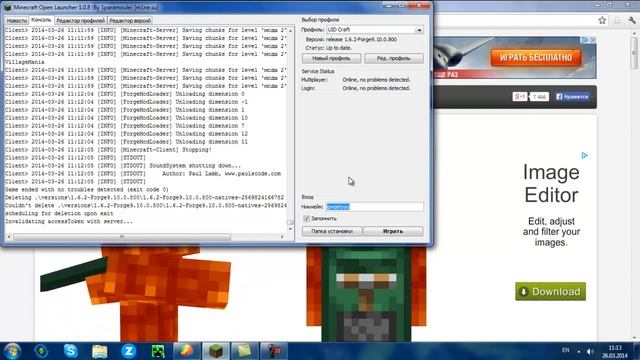
Task: Click the Новый профиль button
Action: tap(331, 58)
